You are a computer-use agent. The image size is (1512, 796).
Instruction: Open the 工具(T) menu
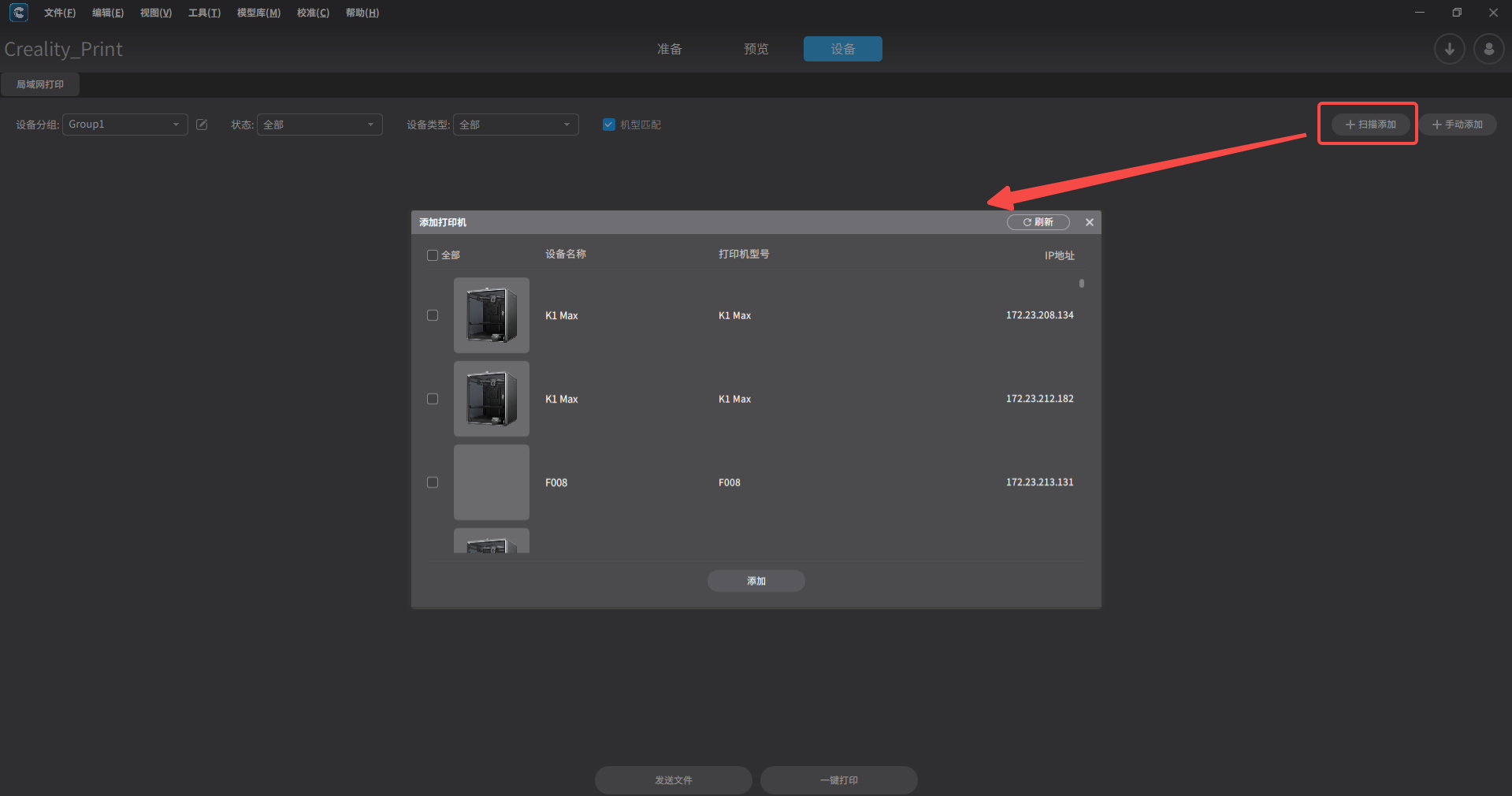click(x=204, y=13)
